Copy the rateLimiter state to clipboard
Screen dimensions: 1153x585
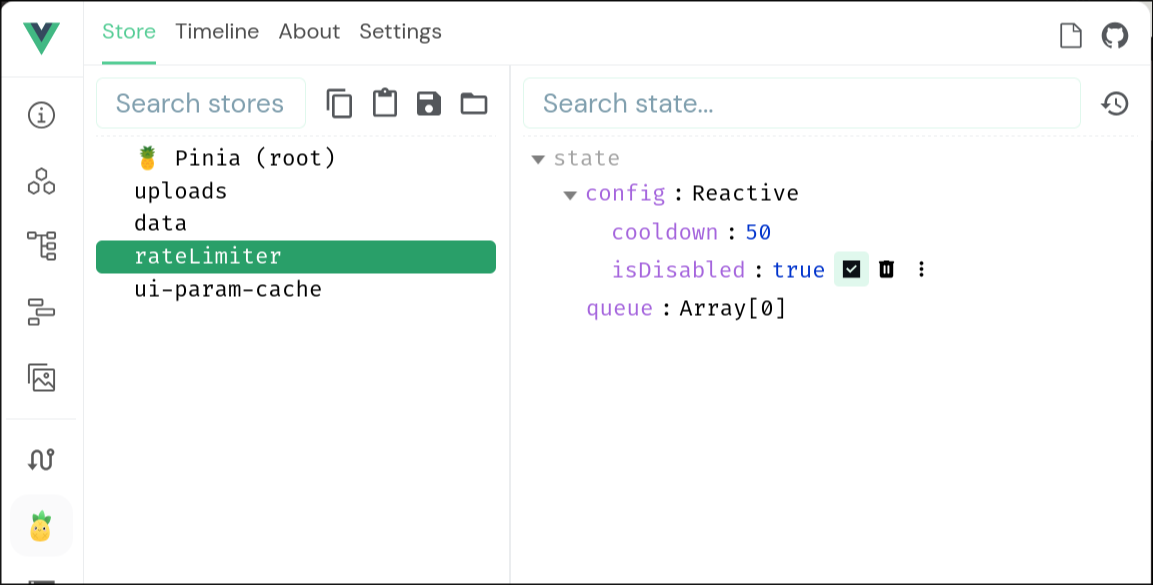click(339, 102)
